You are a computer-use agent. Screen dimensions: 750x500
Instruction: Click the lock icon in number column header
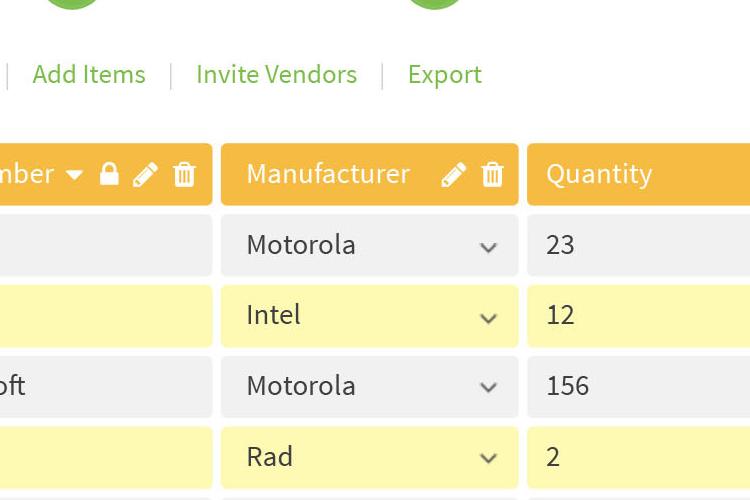tap(109, 174)
